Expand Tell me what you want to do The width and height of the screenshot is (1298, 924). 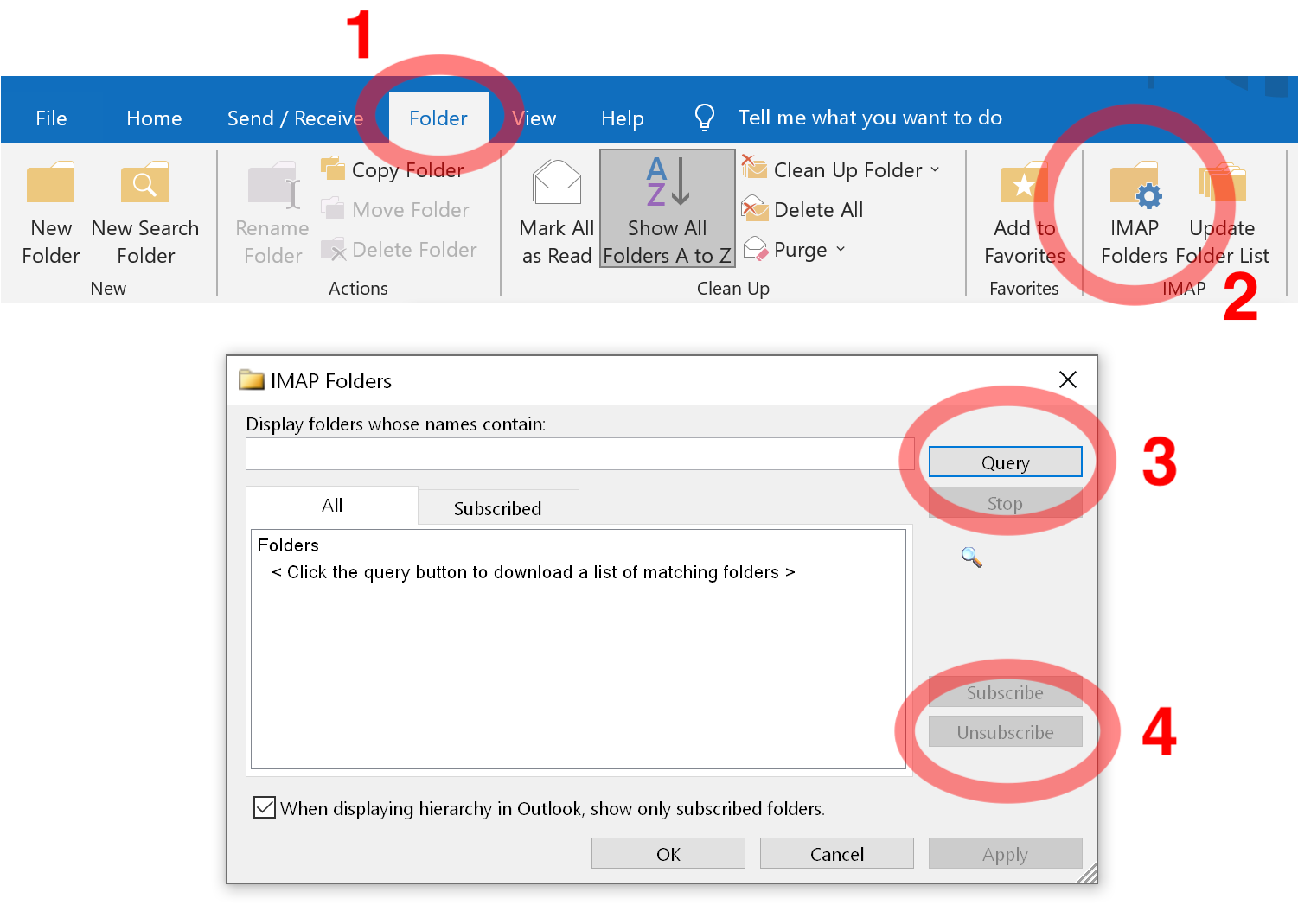tap(868, 117)
